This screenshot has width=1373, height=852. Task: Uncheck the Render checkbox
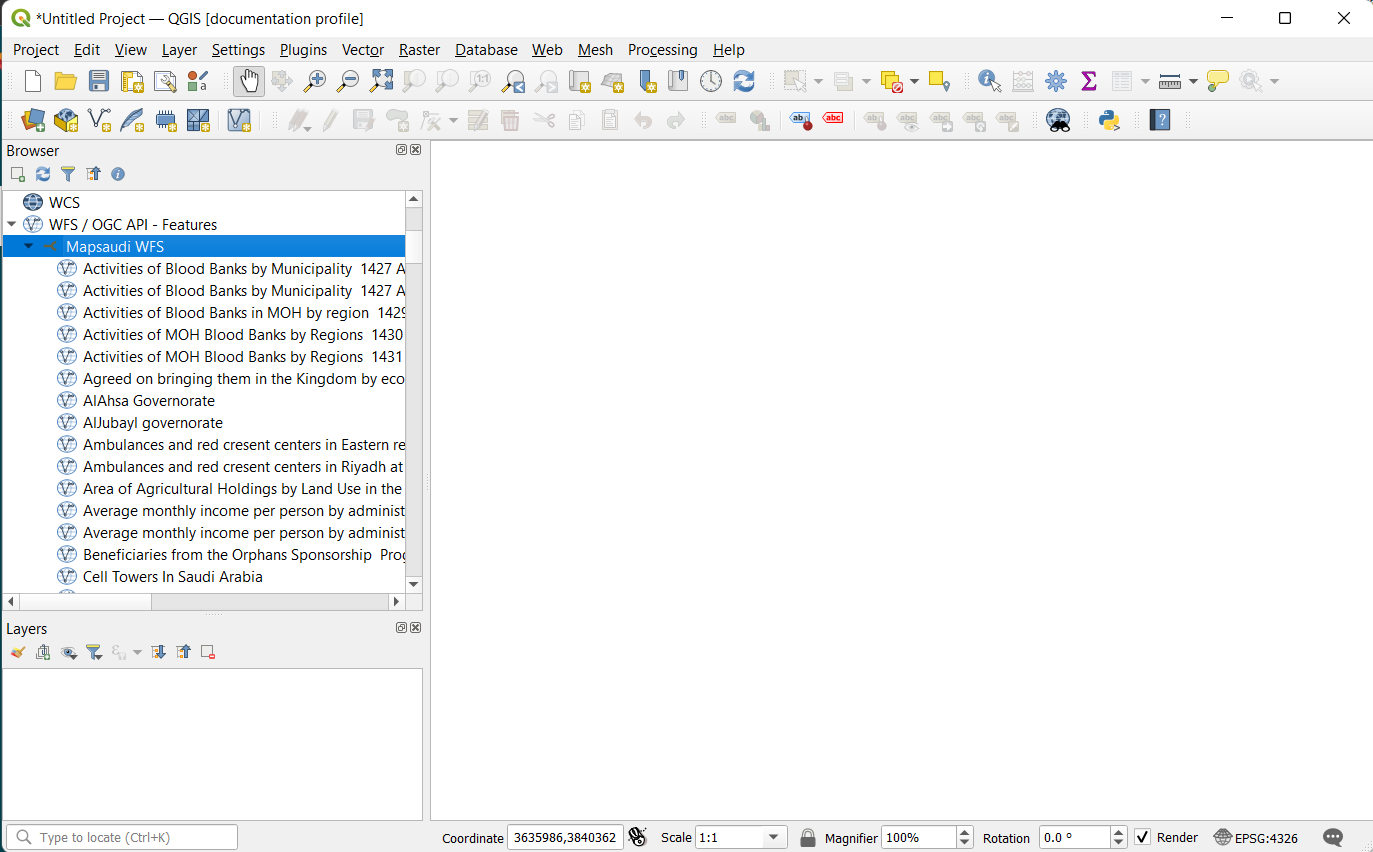(x=1142, y=837)
